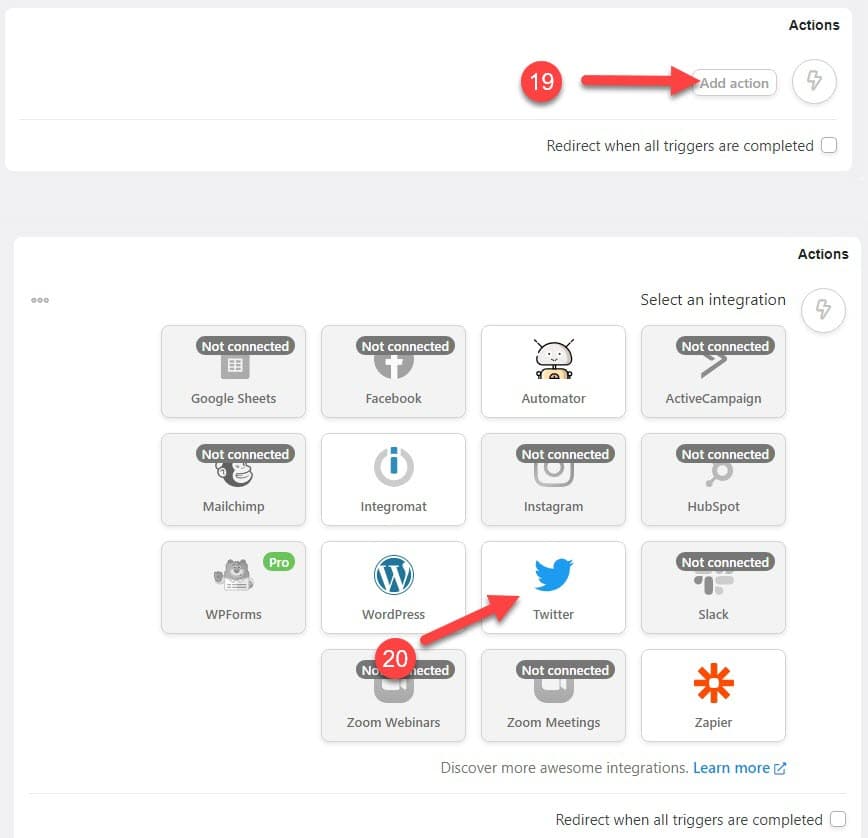Viewport: 868px width, 838px height.
Task: Click Not connected badge on HubSpot
Action: [x=725, y=454]
